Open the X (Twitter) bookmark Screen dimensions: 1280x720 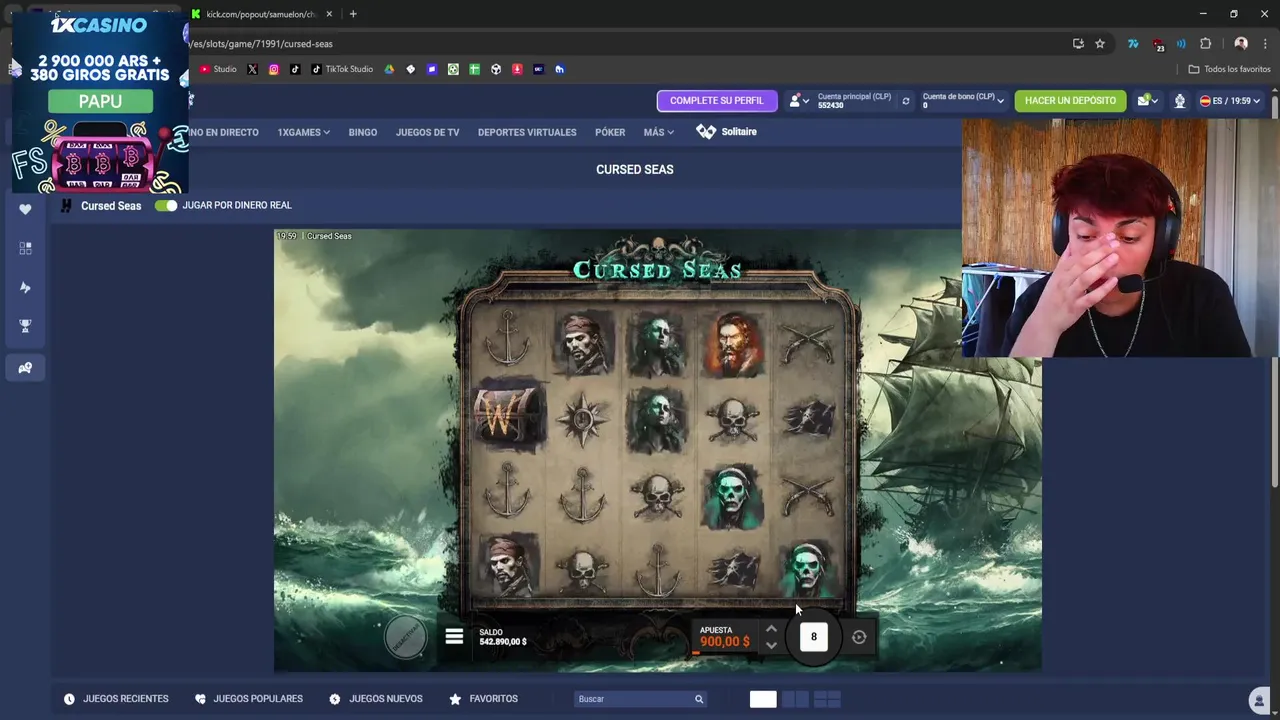tap(252, 69)
